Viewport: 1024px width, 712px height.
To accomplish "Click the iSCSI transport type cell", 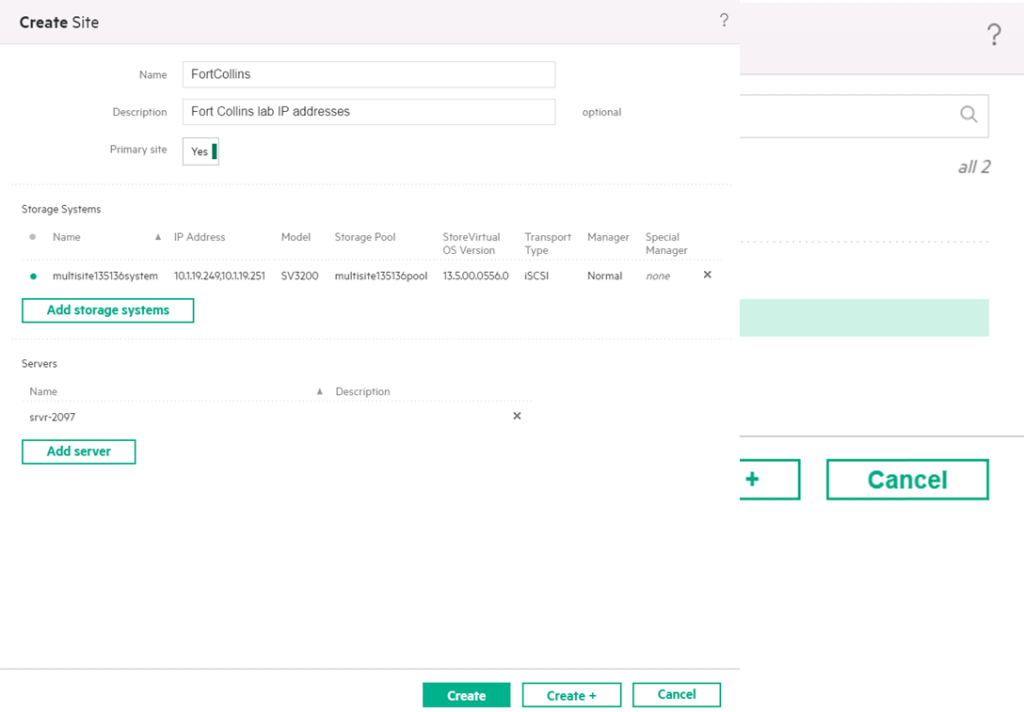I will tap(536, 276).
